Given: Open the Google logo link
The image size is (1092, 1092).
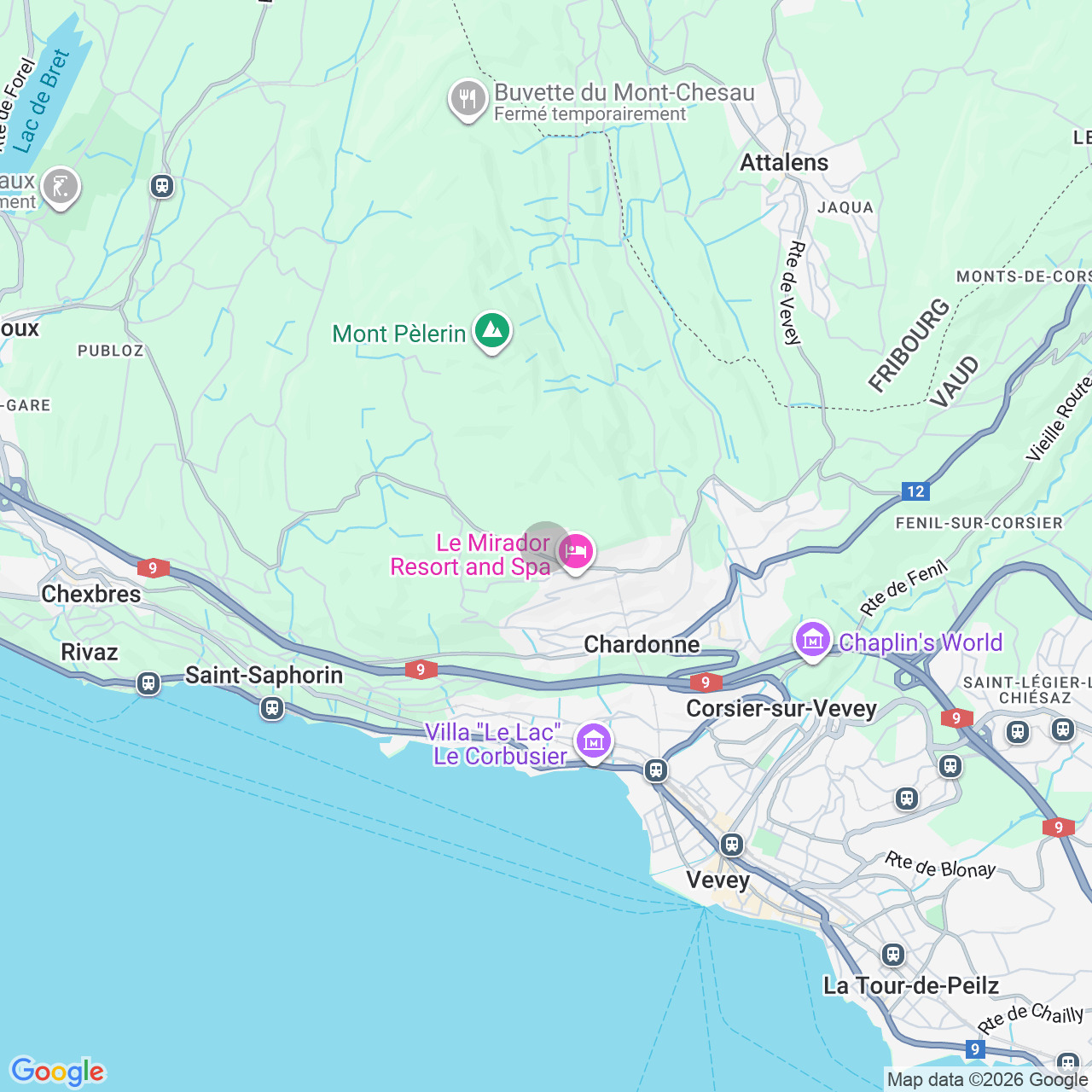Looking at the screenshot, I should (x=58, y=1072).
